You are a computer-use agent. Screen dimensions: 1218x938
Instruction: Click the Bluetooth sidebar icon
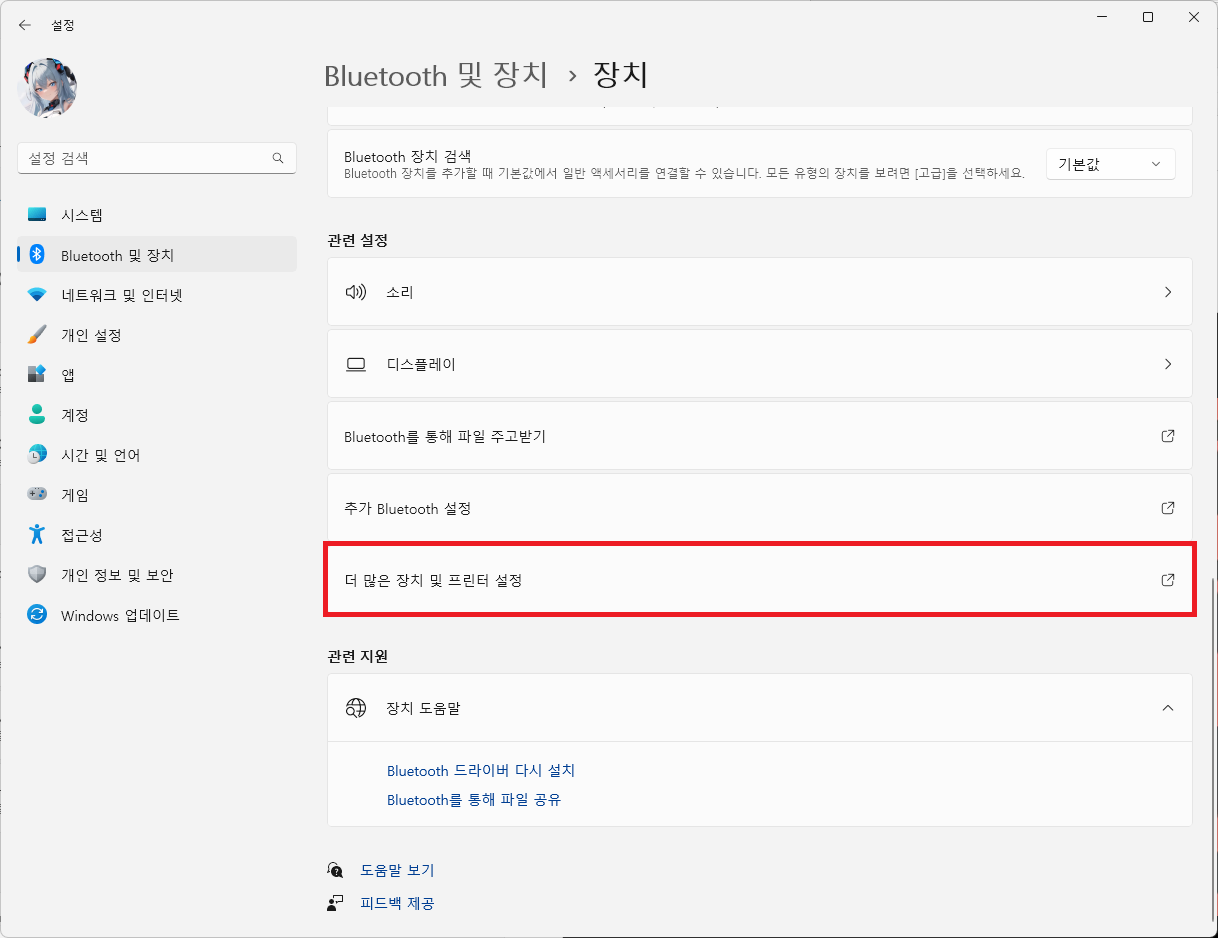[37, 255]
